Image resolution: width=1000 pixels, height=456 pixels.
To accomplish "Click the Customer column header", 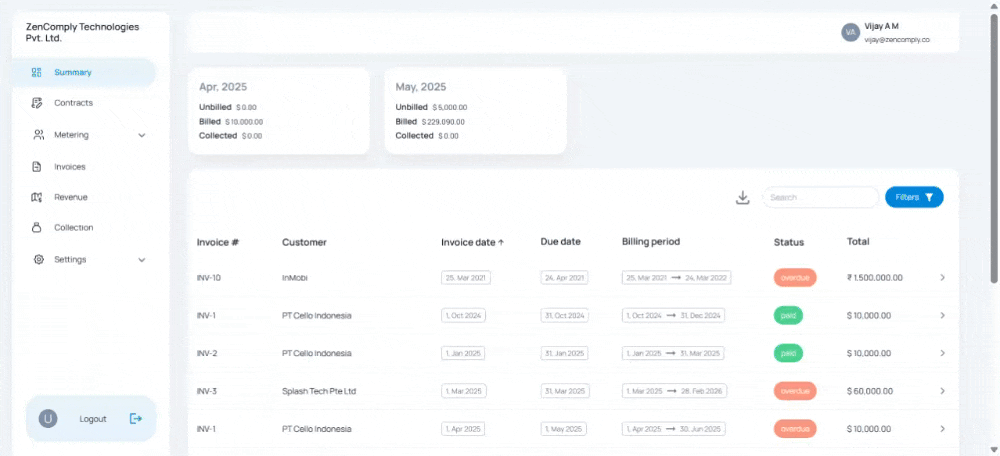I will (x=304, y=242).
